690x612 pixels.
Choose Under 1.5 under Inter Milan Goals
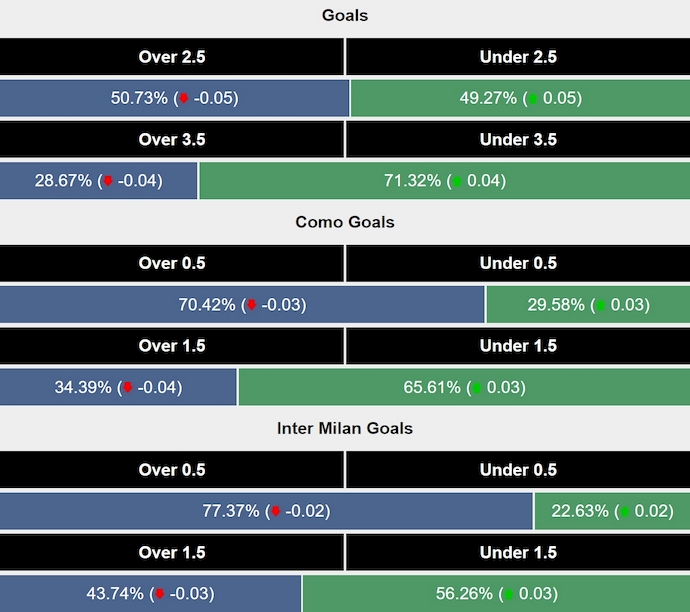click(x=518, y=552)
